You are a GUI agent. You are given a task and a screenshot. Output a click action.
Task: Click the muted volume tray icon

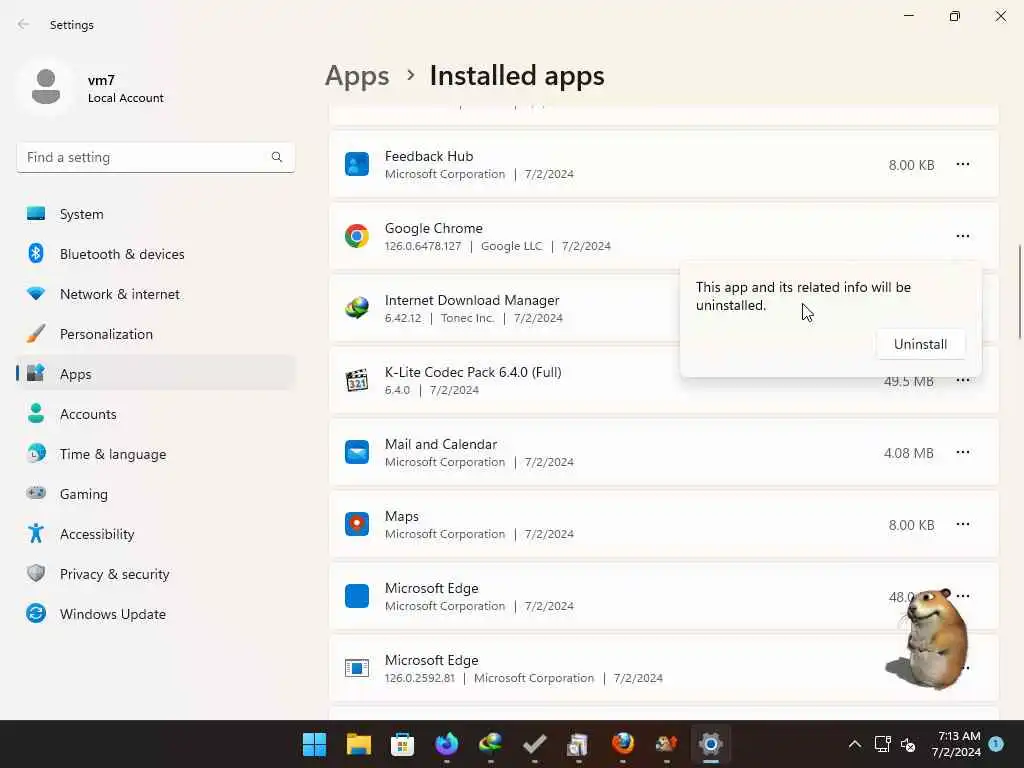pos(908,744)
